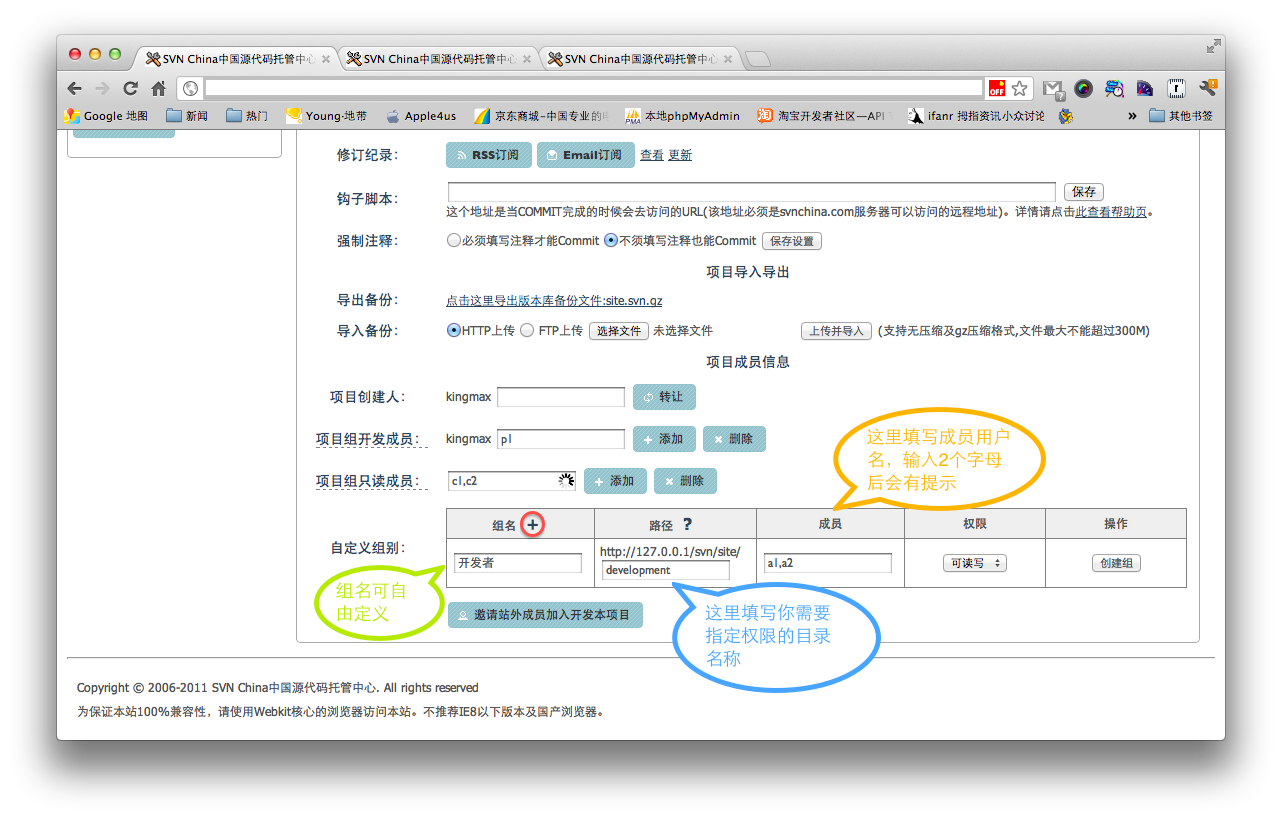Open the speedometer gauge extension icon
The image size is (1282, 819).
(1145, 88)
